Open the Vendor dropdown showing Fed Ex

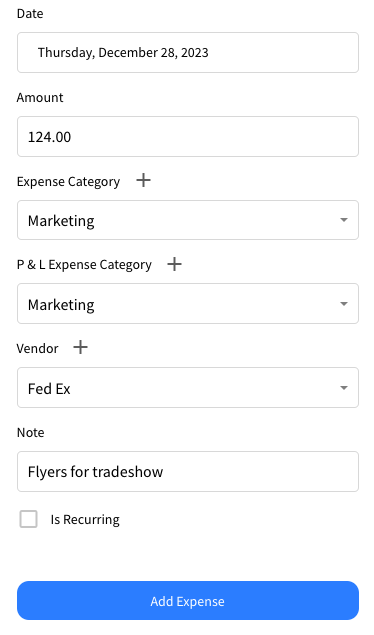pyautogui.click(x=188, y=388)
